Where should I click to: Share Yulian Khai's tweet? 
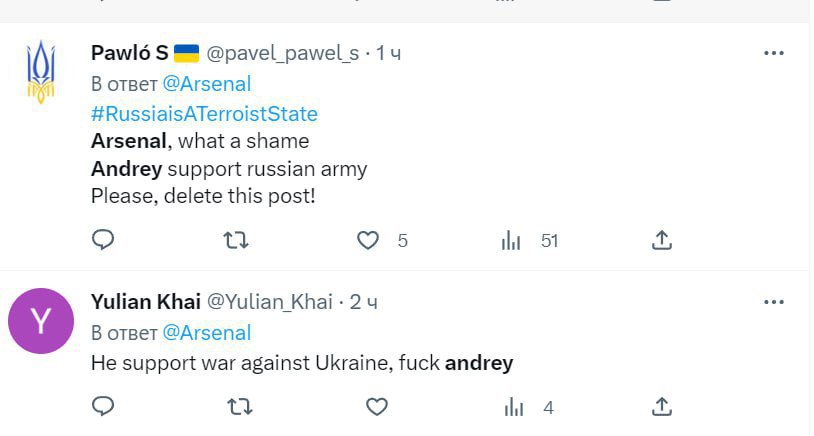click(661, 406)
